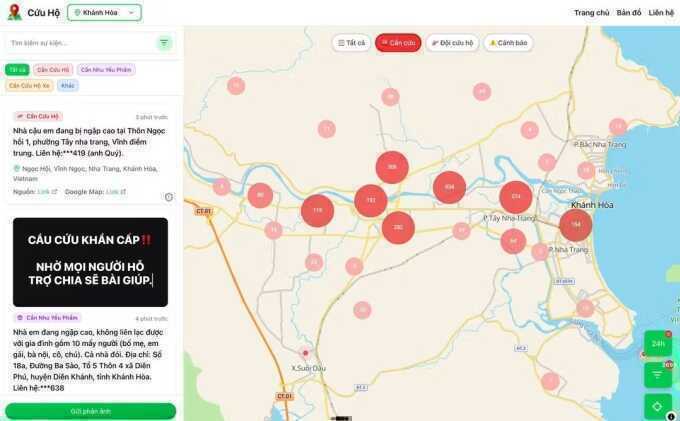Viewport: 680px width, 421px height.
Task: Click the Cứu Hộ map pin logo
Action: pos(14,12)
